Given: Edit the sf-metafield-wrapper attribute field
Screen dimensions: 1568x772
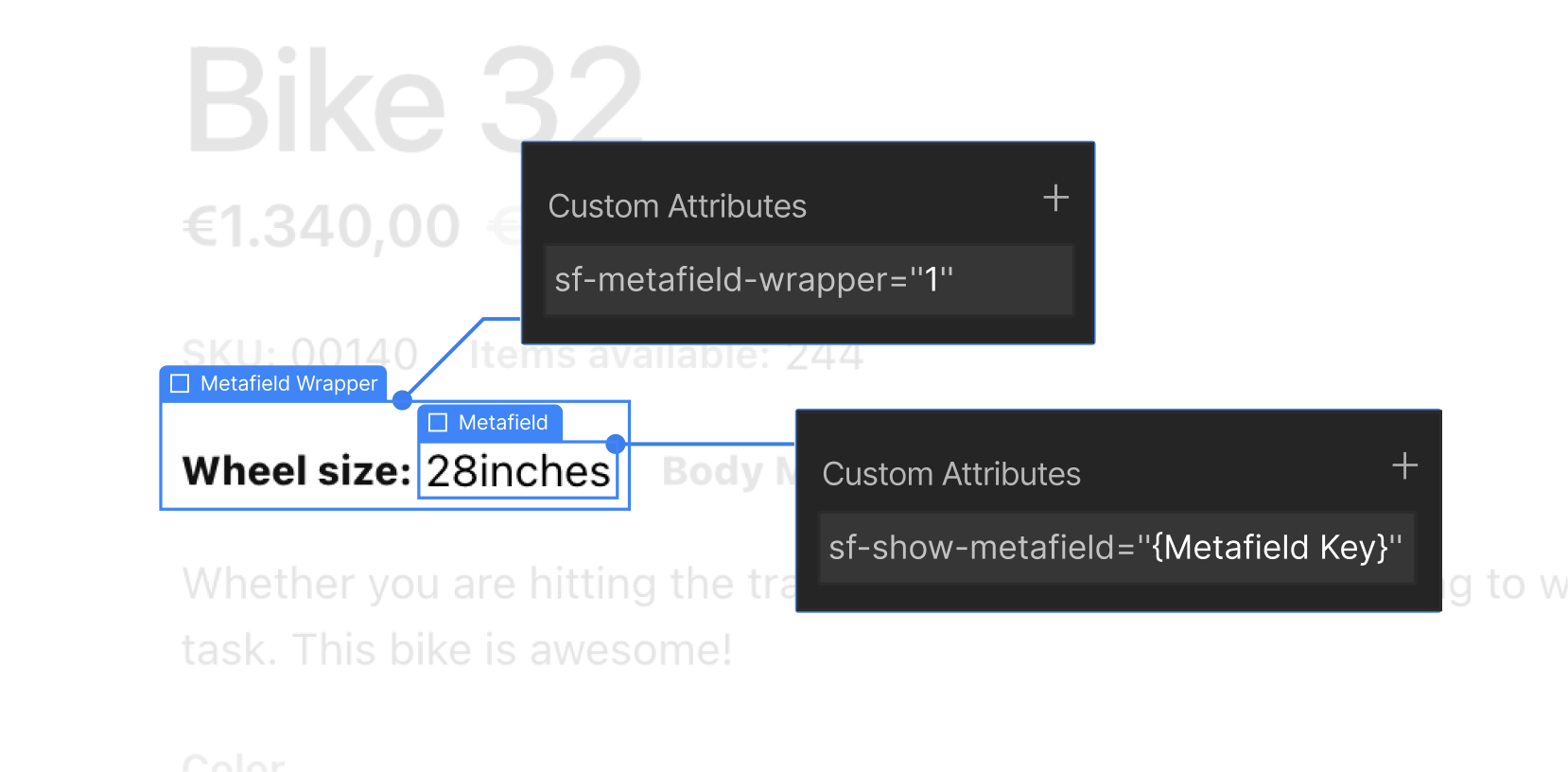Looking at the screenshot, I should click(809, 280).
